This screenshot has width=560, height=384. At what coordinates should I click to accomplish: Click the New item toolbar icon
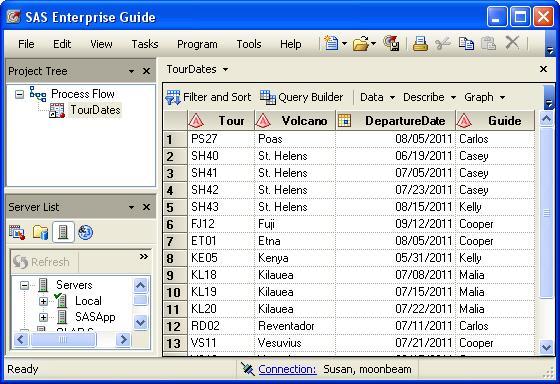[331, 44]
